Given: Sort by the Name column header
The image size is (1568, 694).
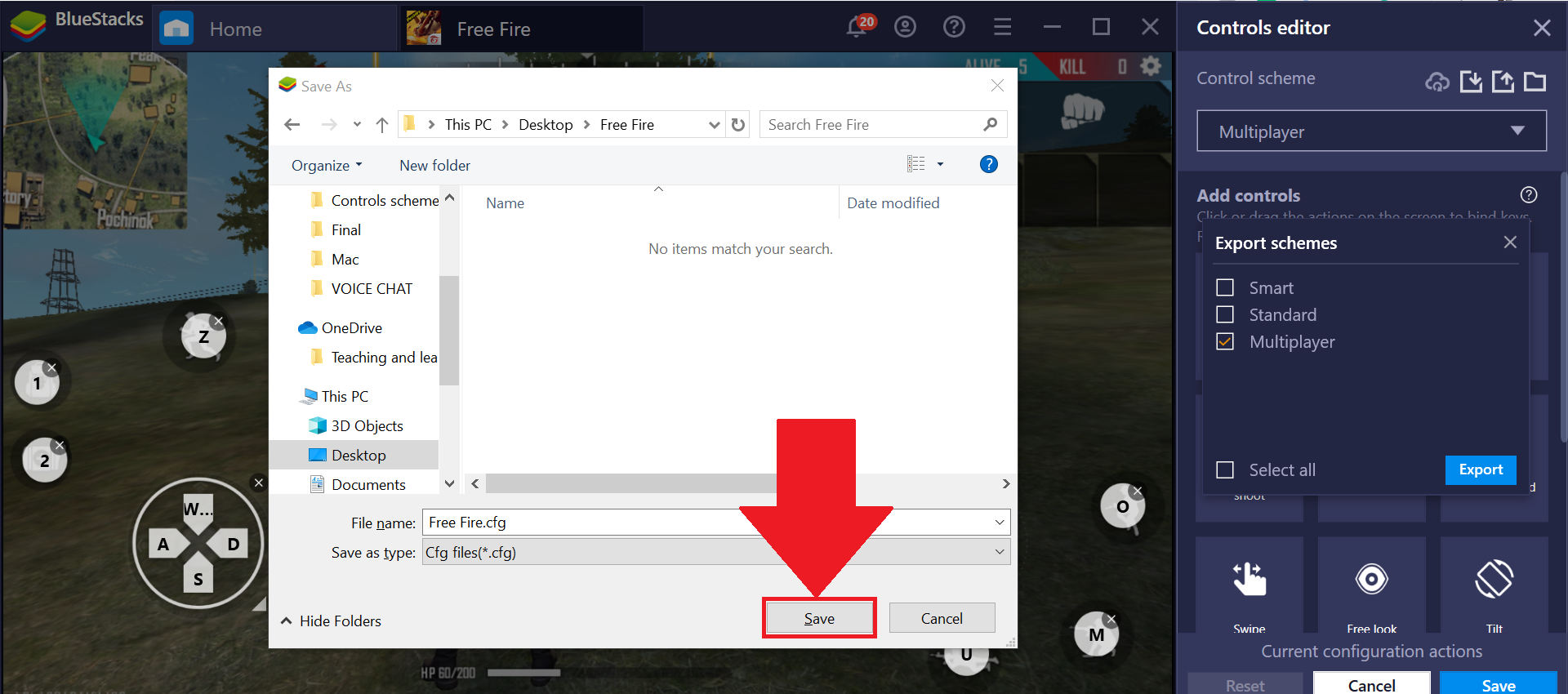Looking at the screenshot, I should pyautogui.click(x=505, y=202).
